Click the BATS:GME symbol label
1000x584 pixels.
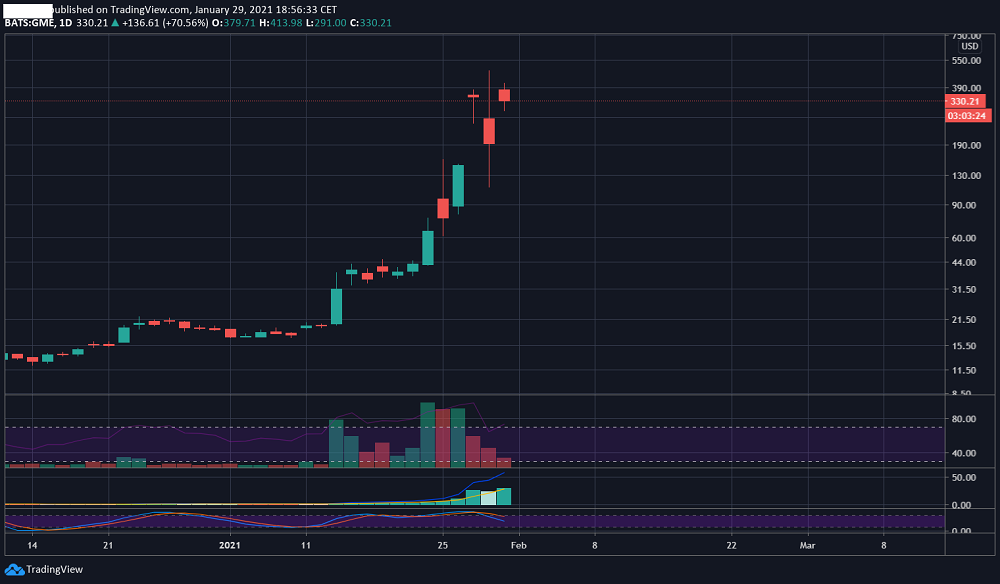29,23
